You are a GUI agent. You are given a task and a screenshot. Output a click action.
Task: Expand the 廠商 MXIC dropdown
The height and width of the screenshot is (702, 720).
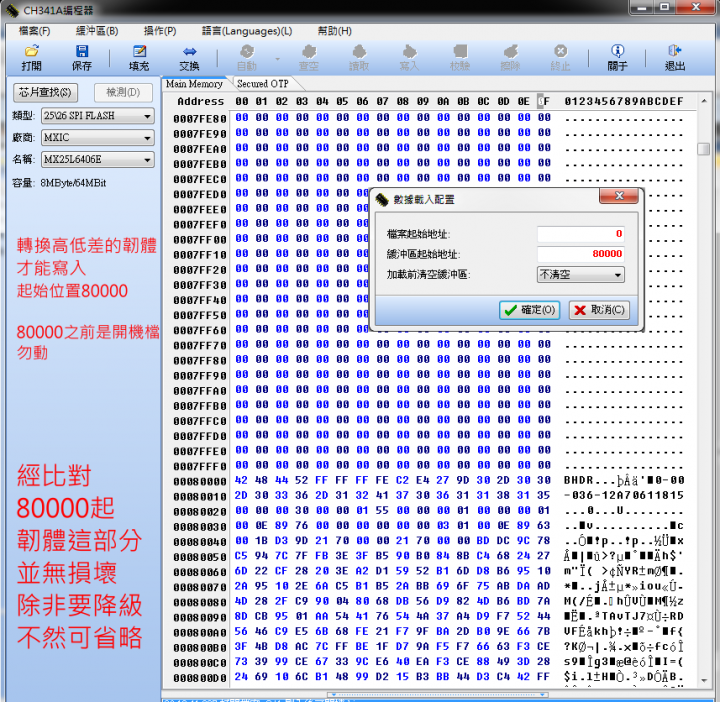click(x=147, y=138)
